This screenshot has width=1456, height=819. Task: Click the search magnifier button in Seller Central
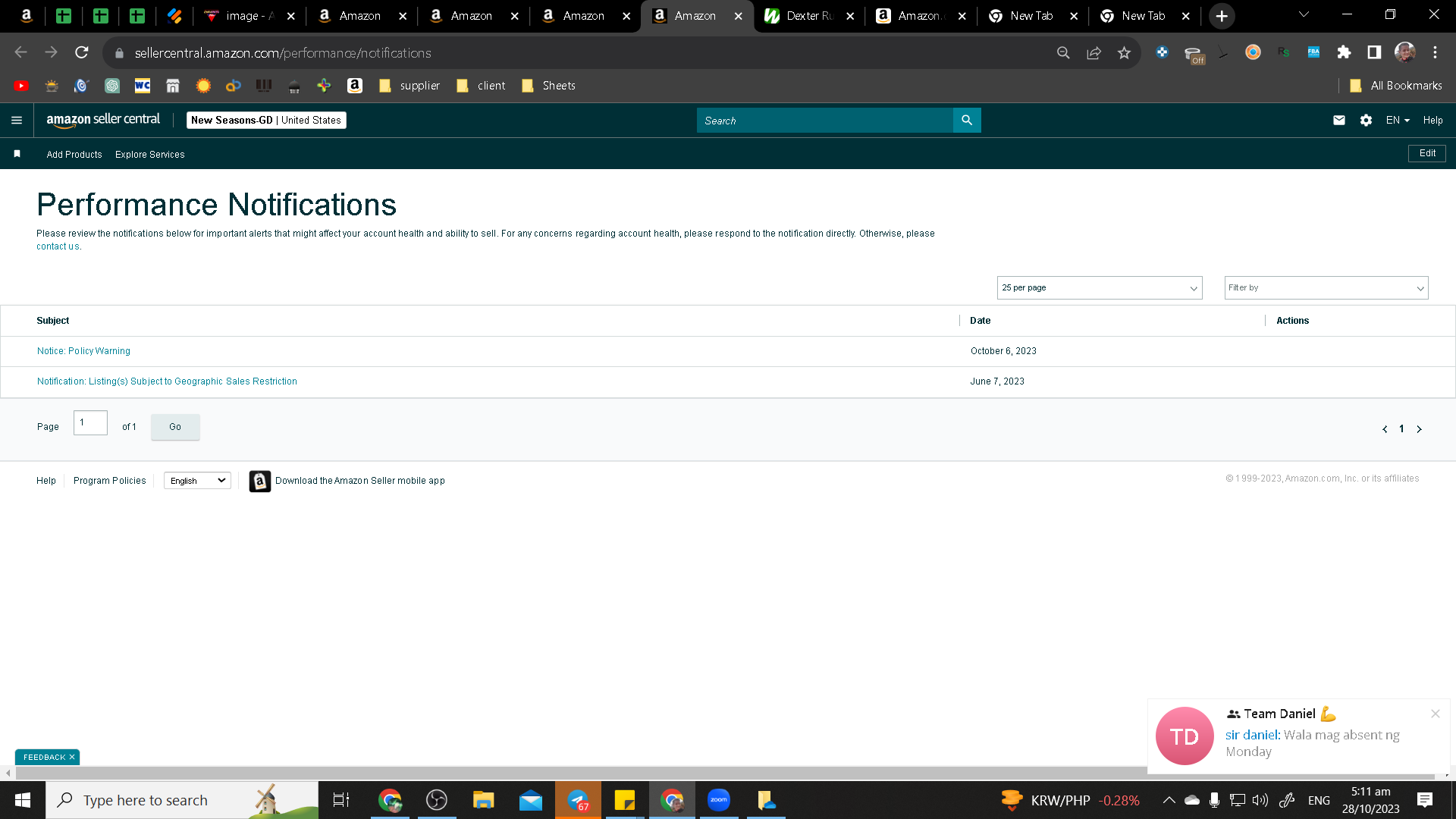pyautogui.click(x=967, y=120)
